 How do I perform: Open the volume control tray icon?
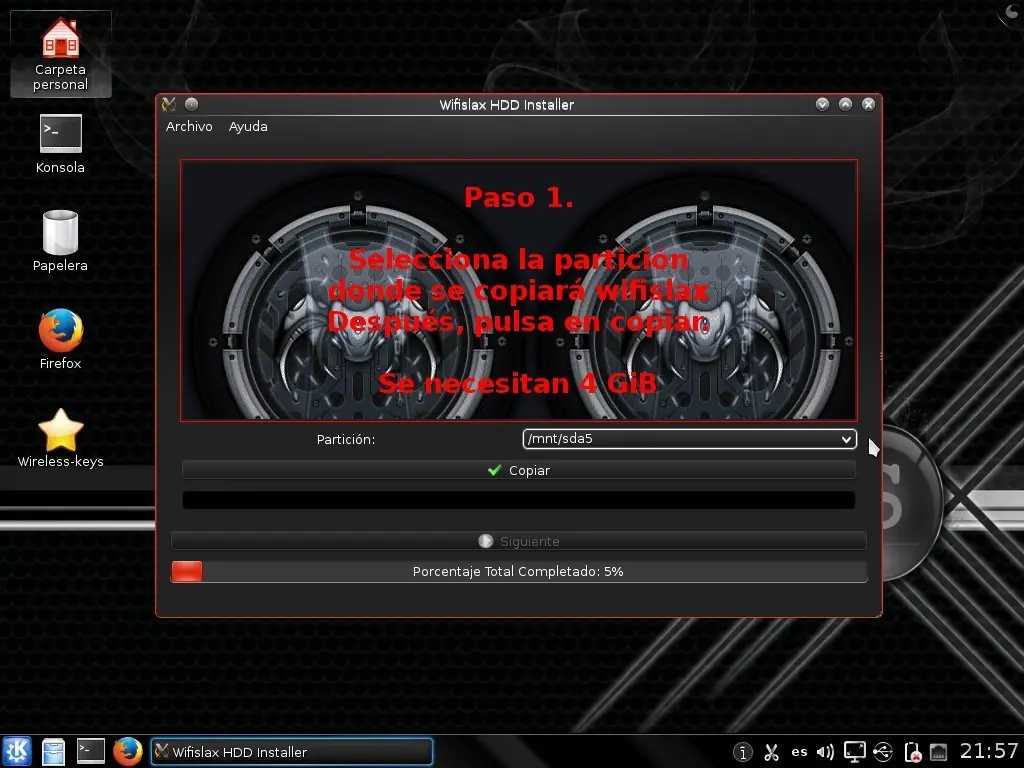coord(825,752)
